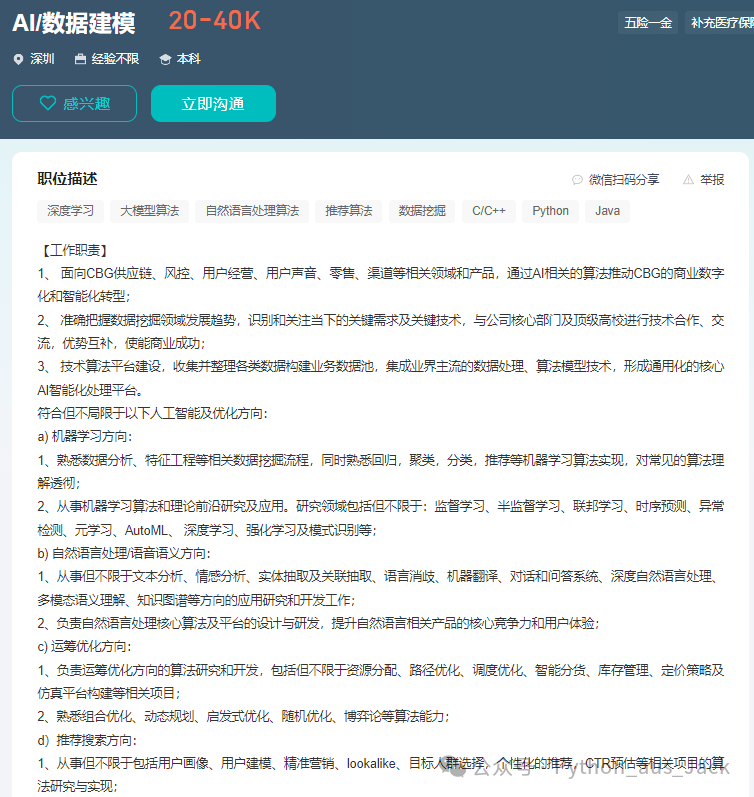Screen dimensions: 754x797
Task: Select the 数据挖掘 skill tag
Action: [422, 211]
